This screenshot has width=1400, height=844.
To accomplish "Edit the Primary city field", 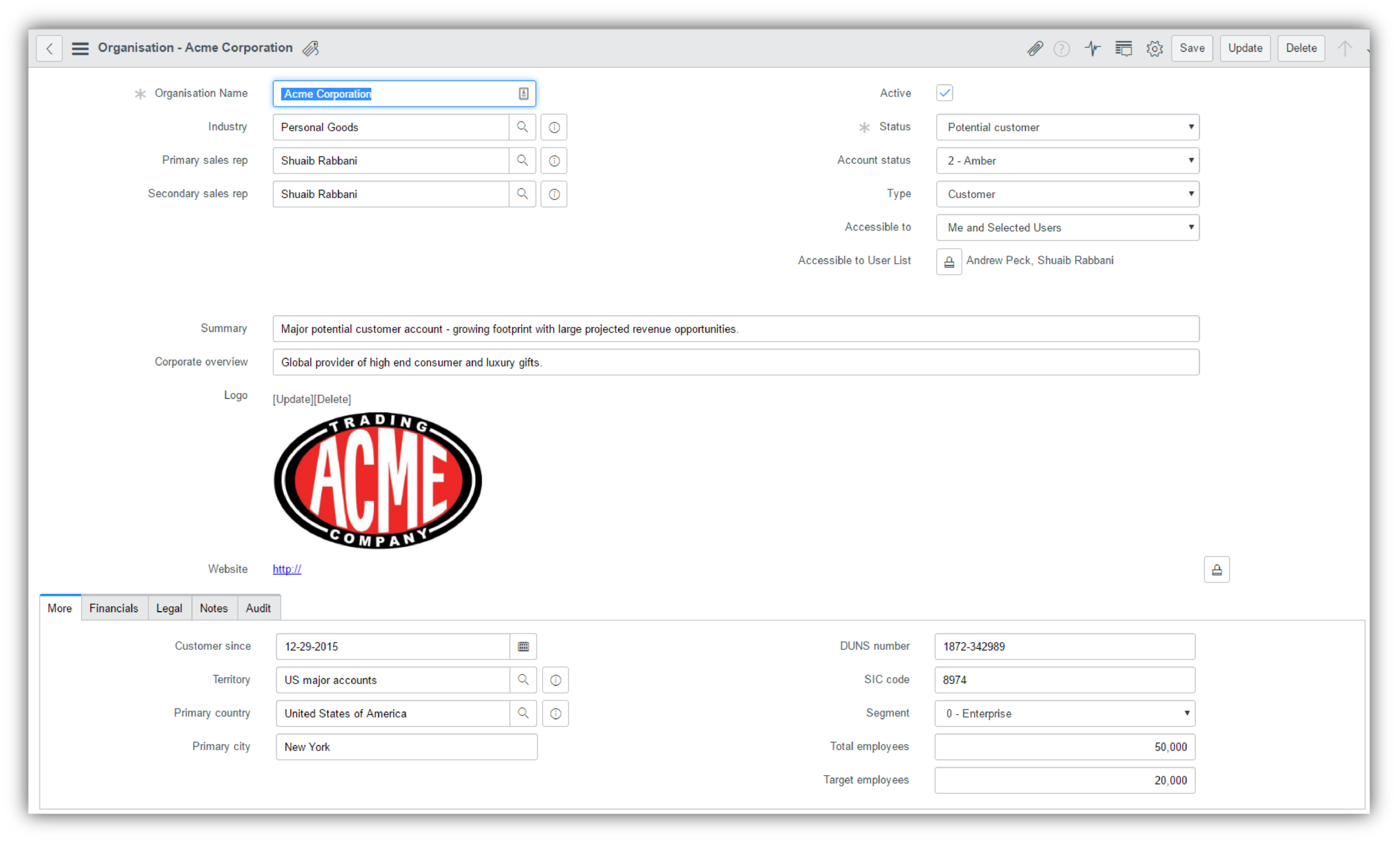I will (407, 747).
